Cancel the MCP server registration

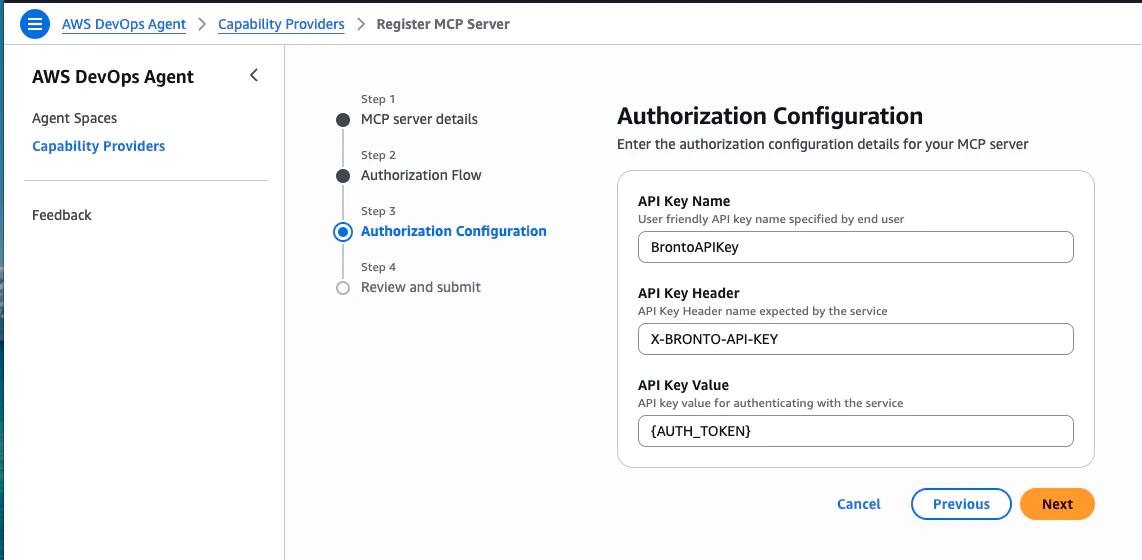coord(859,504)
